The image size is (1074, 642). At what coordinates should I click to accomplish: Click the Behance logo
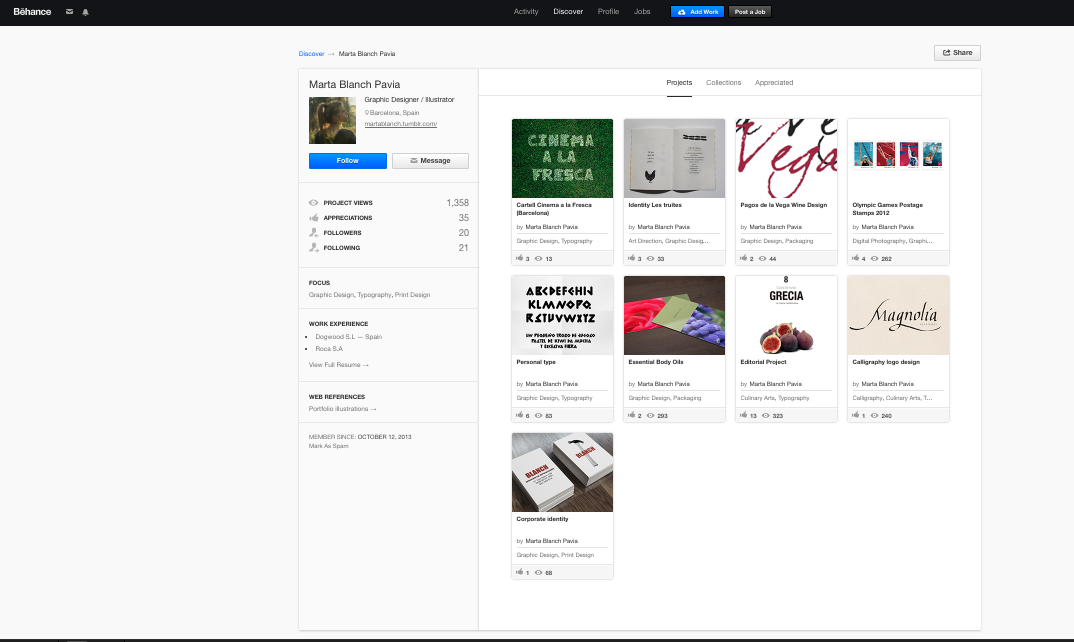tap(31, 12)
